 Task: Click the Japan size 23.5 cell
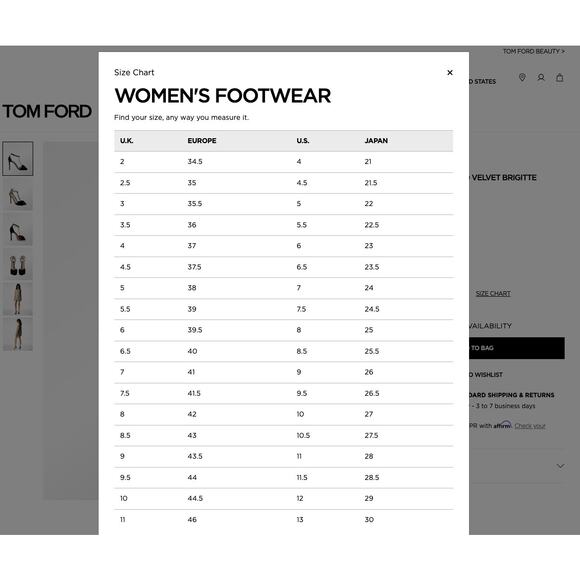click(x=372, y=267)
